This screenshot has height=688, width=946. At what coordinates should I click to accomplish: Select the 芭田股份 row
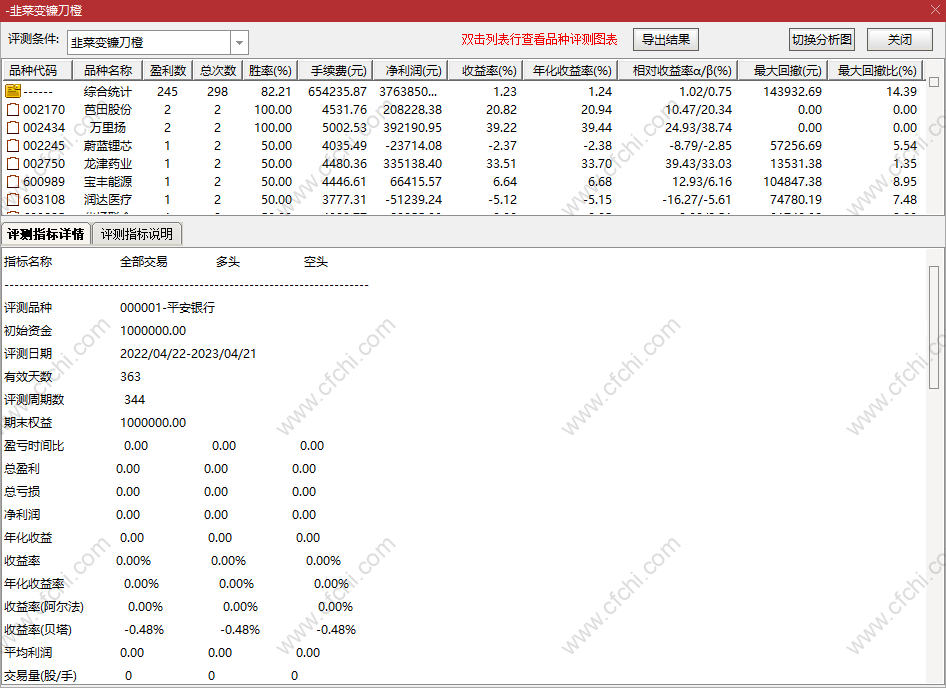click(463, 109)
